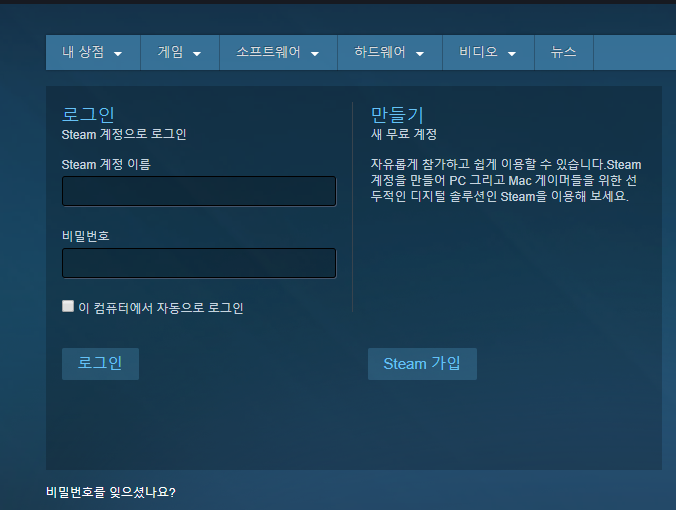Open the 소프트웨어 dropdown menu
The height and width of the screenshot is (510, 676).
click(278, 53)
